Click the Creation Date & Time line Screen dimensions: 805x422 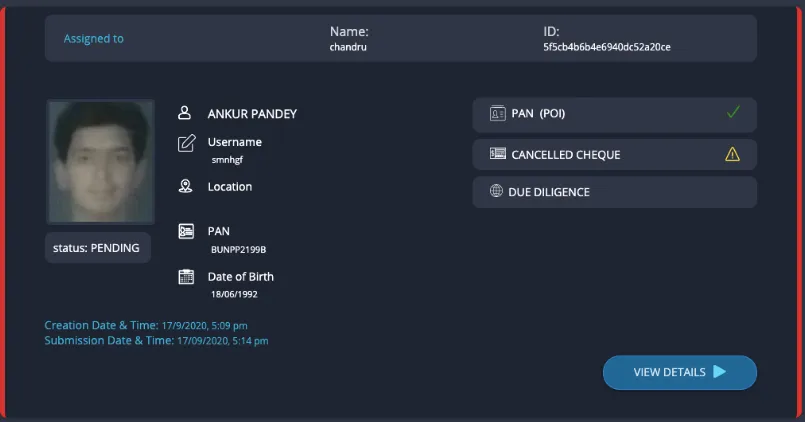coord(146,325)
